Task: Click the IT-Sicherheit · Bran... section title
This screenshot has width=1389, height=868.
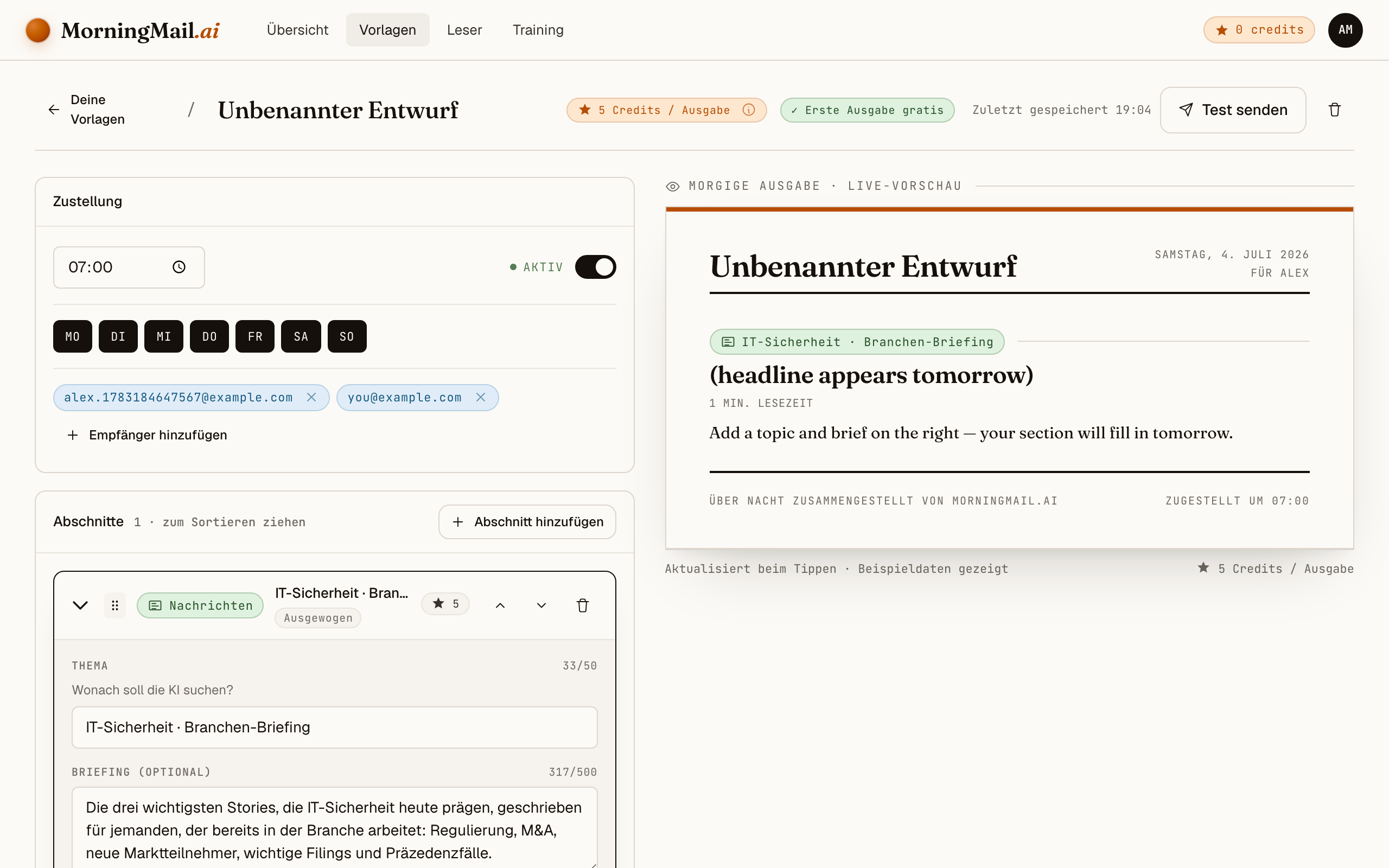Action: point(341,593)
